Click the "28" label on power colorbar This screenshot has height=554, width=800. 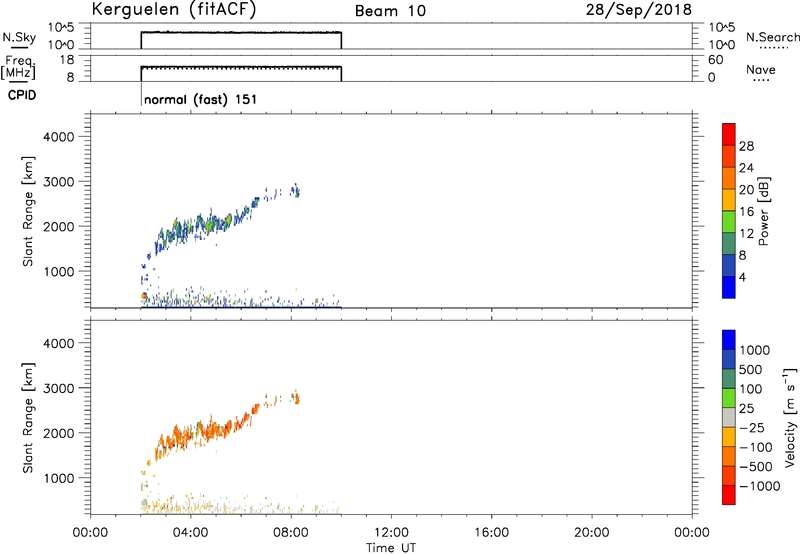click(x=746, y=146)
